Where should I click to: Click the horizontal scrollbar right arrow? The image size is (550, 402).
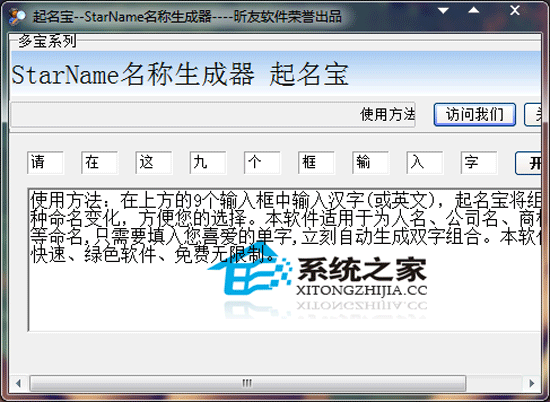click(532, 383)
